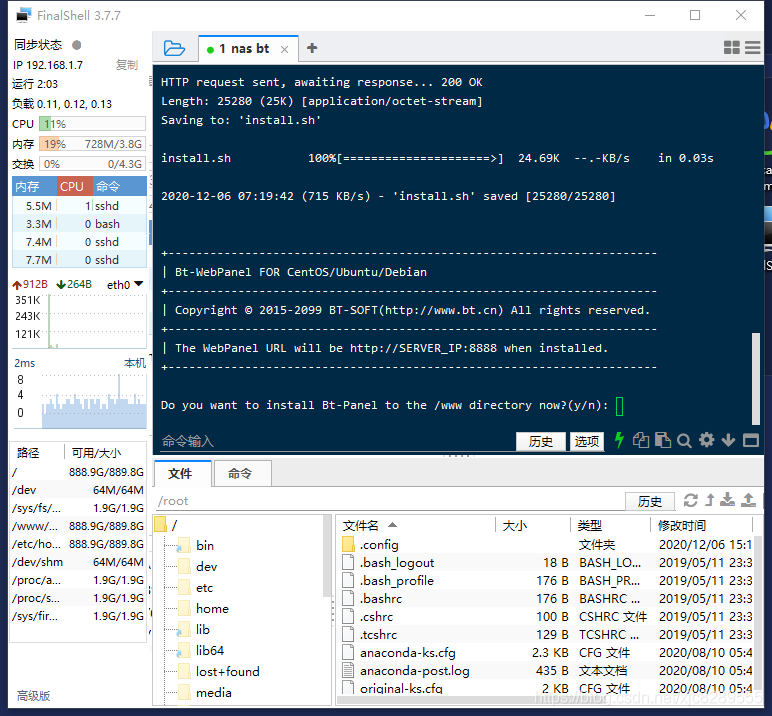Click the 选项 button

[587, 441]
